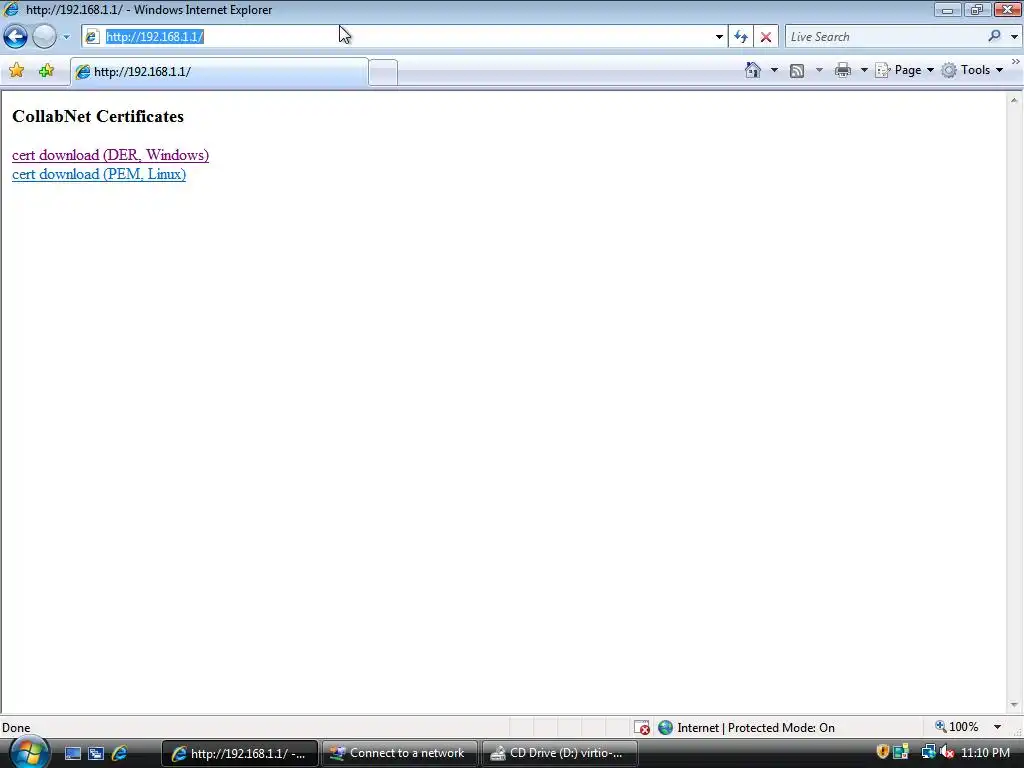Screen dimensions: 1024x768
Task: Click the CollabNet Certificates heading text
Action: point(98,116)
